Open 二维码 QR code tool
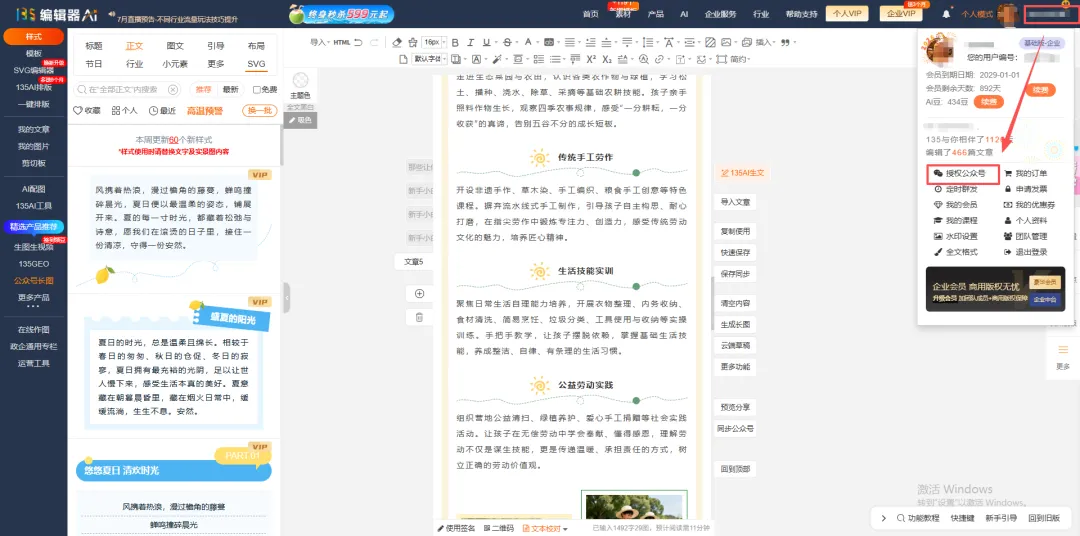Image resolution: width=1080 pixels, height=536 pixels. 499,528
